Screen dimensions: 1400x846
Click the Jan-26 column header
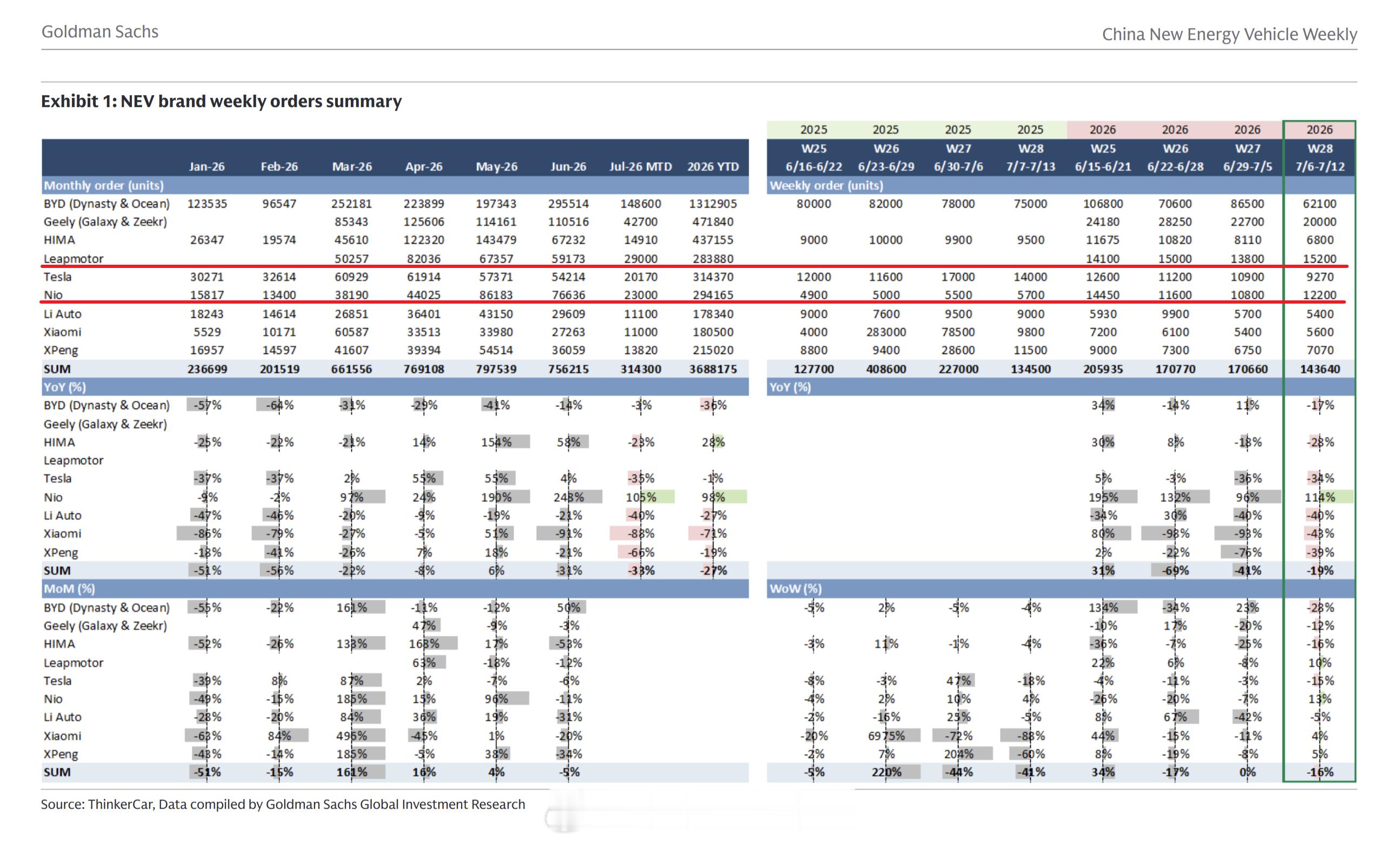207,166
